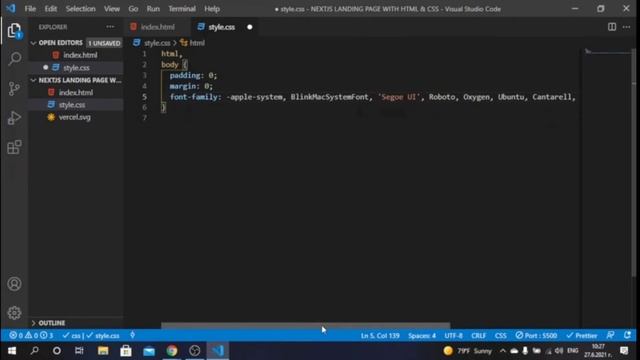Image resolution: width=640 pixels, height=360 pixels.
Task: Click the css | style.css status item
Action: click(91, 336)
